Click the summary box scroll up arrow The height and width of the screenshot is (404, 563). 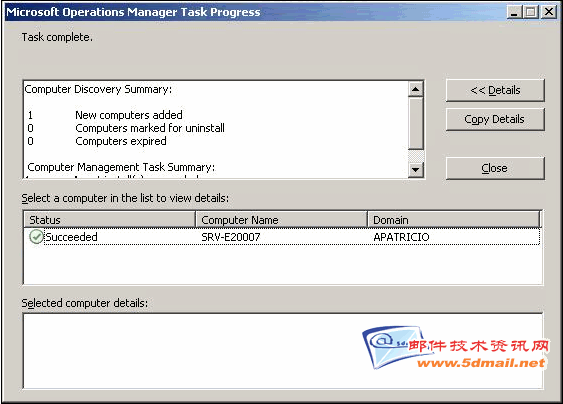click(x=416, y=89)
